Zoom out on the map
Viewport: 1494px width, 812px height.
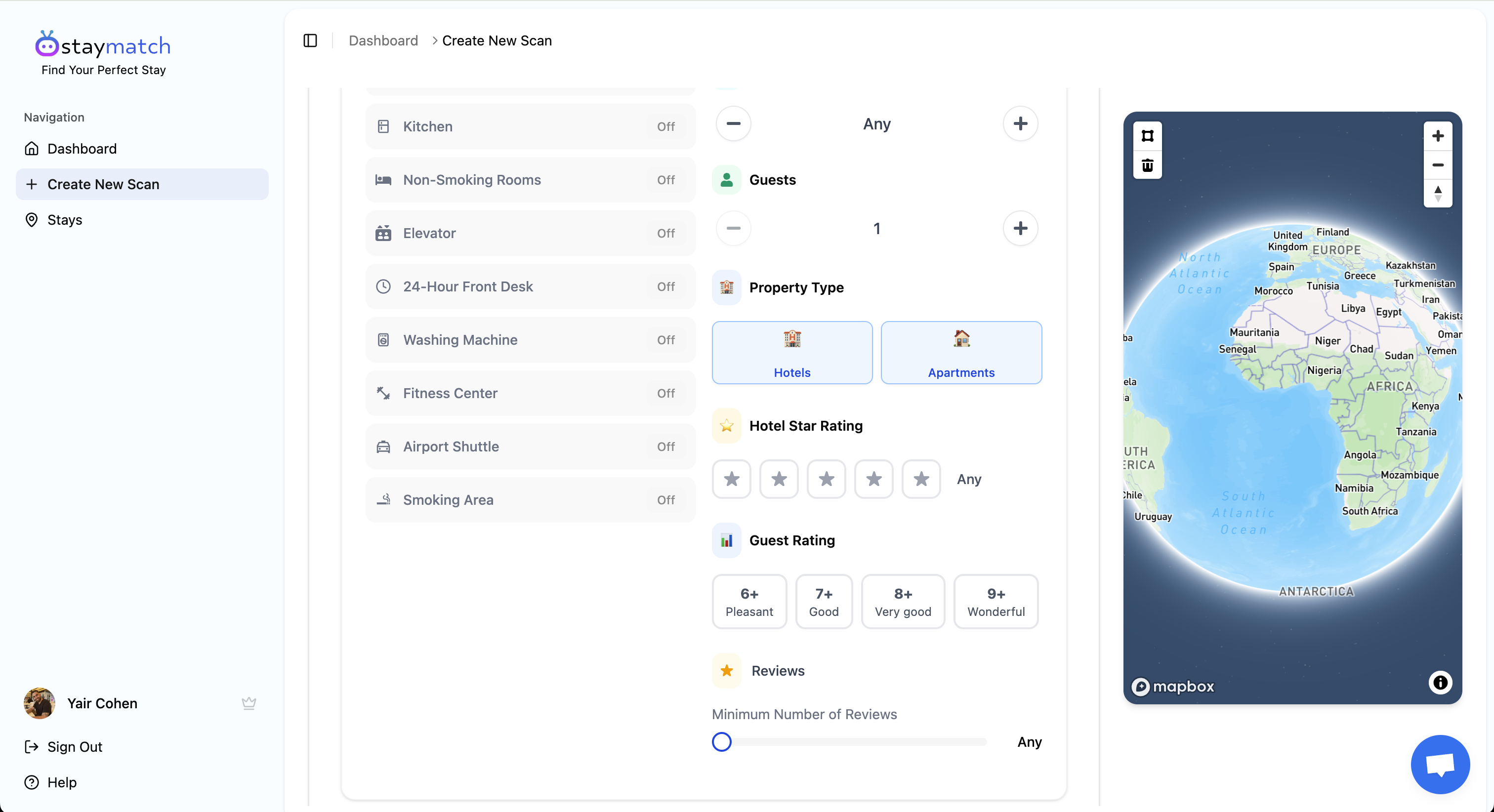point(1438,164)
